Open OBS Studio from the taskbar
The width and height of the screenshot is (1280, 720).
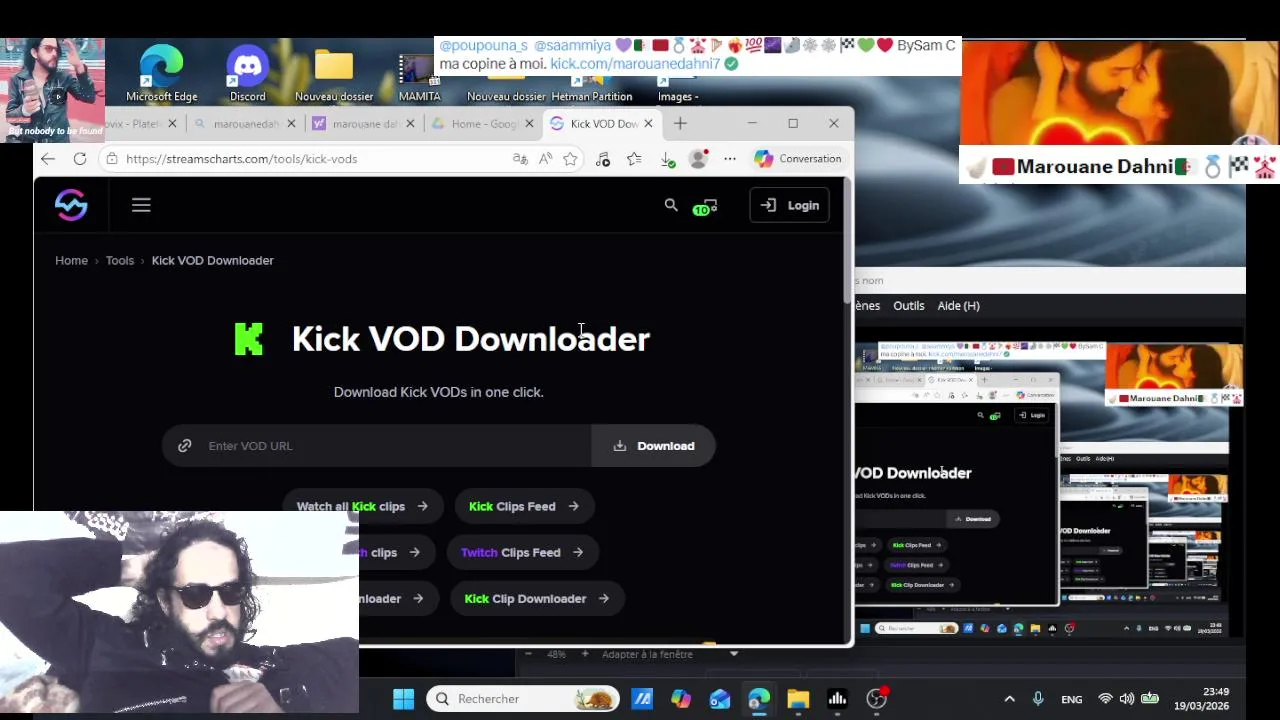877,699
